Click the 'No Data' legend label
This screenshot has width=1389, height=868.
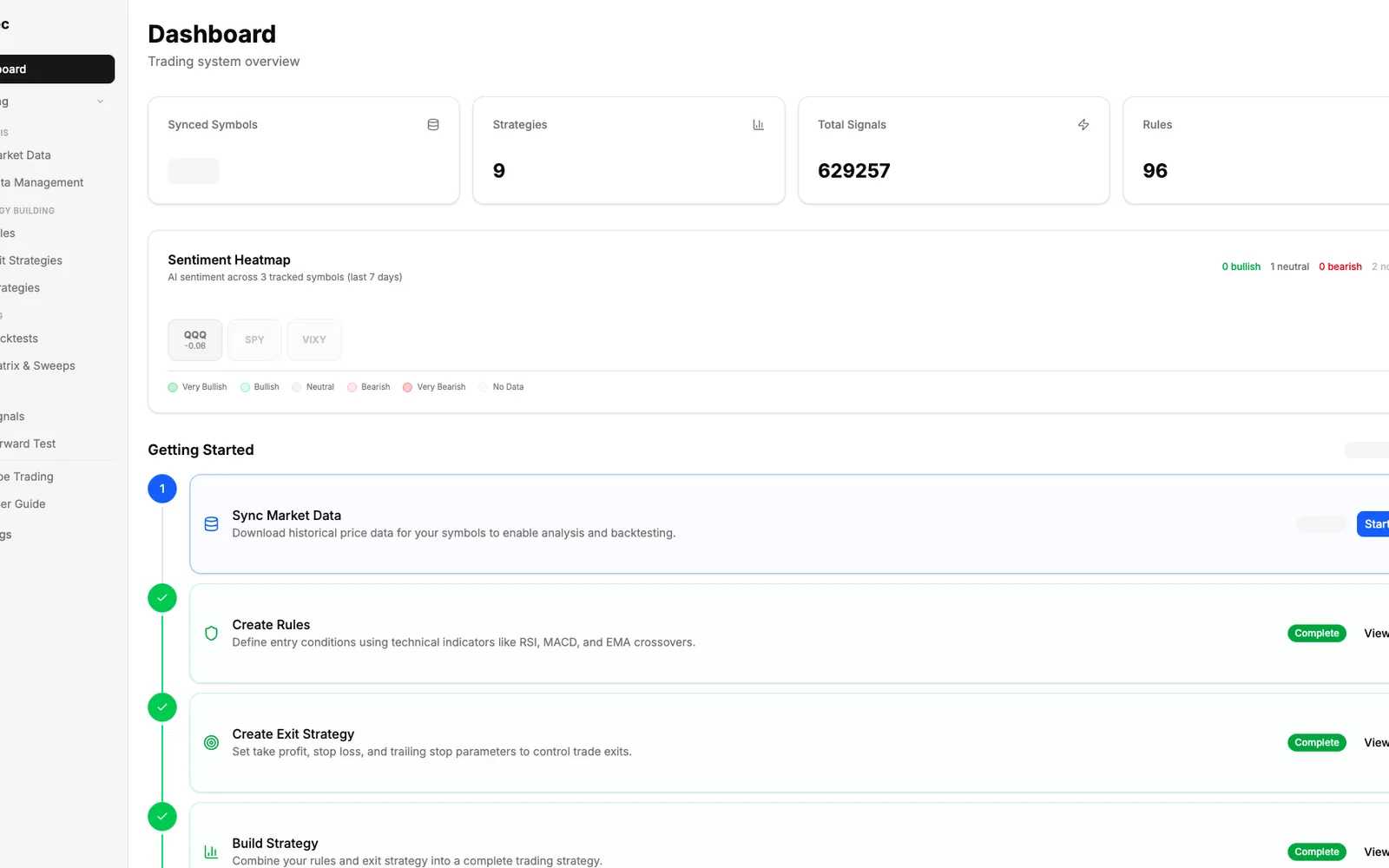click(508, 387)
